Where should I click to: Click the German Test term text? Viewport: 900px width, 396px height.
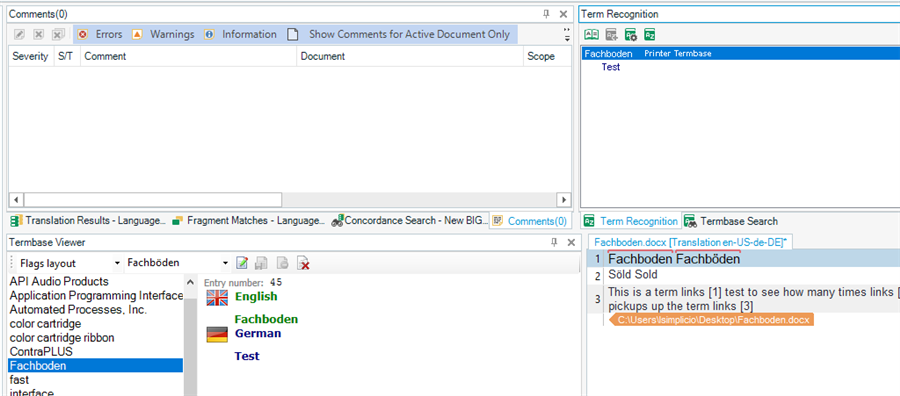[x=247, y=356]
